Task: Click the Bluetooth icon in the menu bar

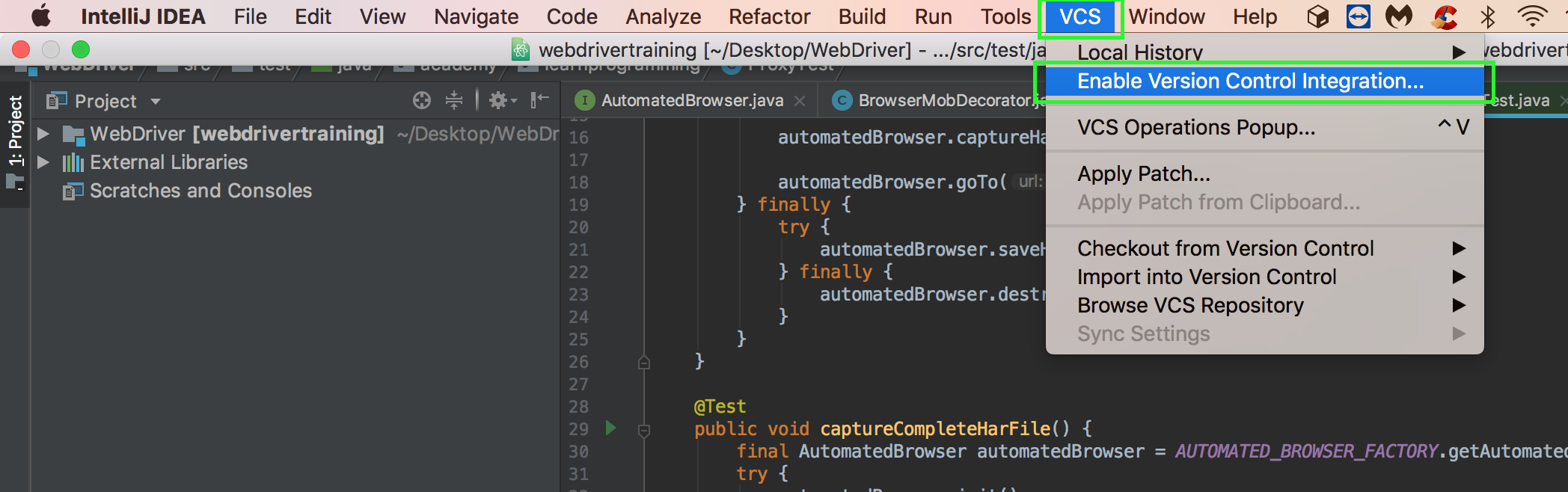Action: 1487,16
